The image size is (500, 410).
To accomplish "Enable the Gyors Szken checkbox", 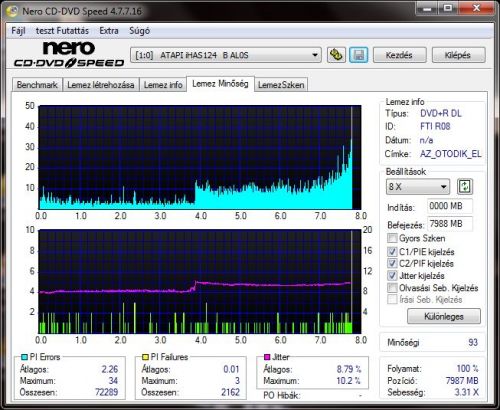I will click(x=392, y=238).
